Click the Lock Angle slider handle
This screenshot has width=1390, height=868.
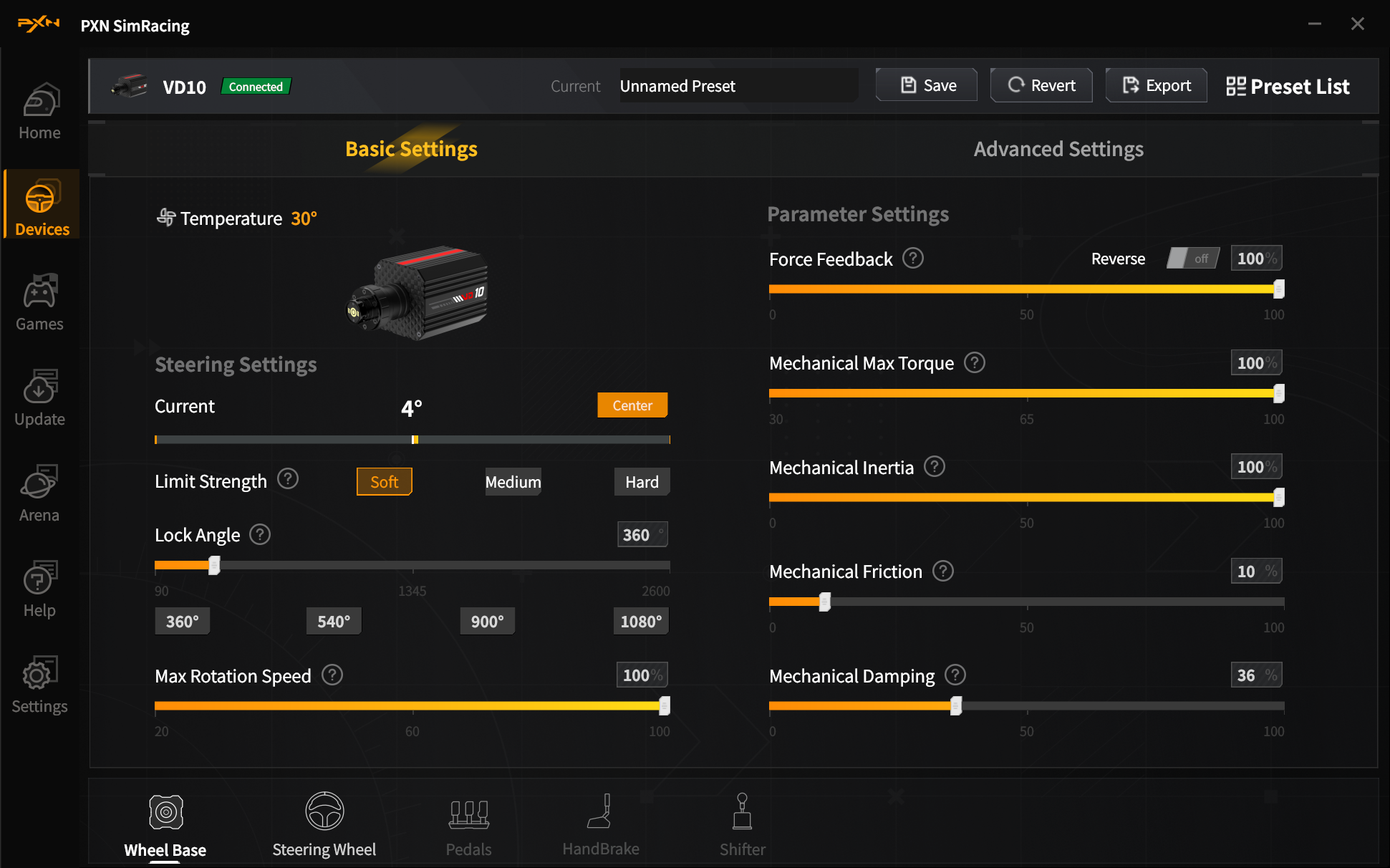214,566
